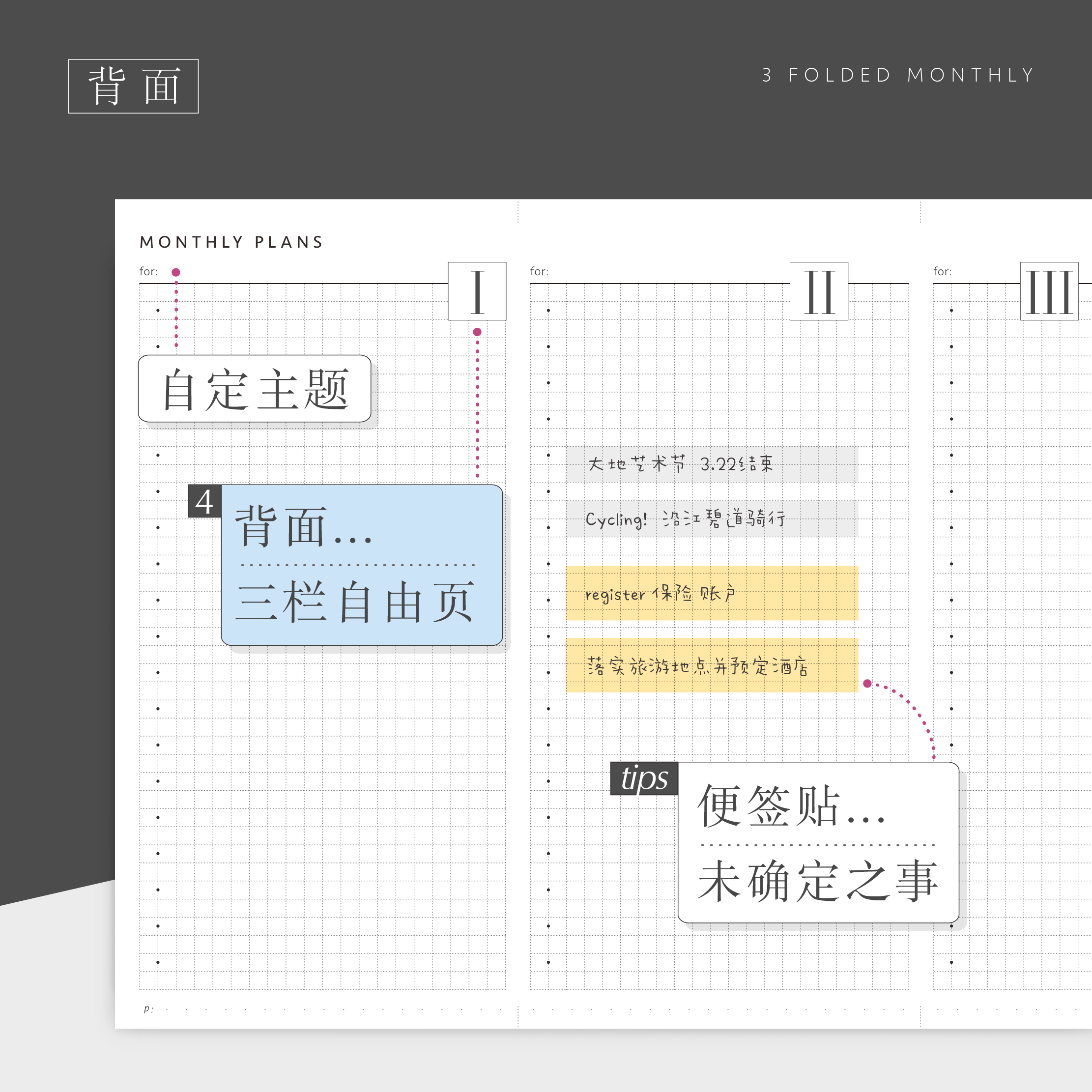Click the Roman numeral III box

pyautogui.click(x=1048, y=291)
